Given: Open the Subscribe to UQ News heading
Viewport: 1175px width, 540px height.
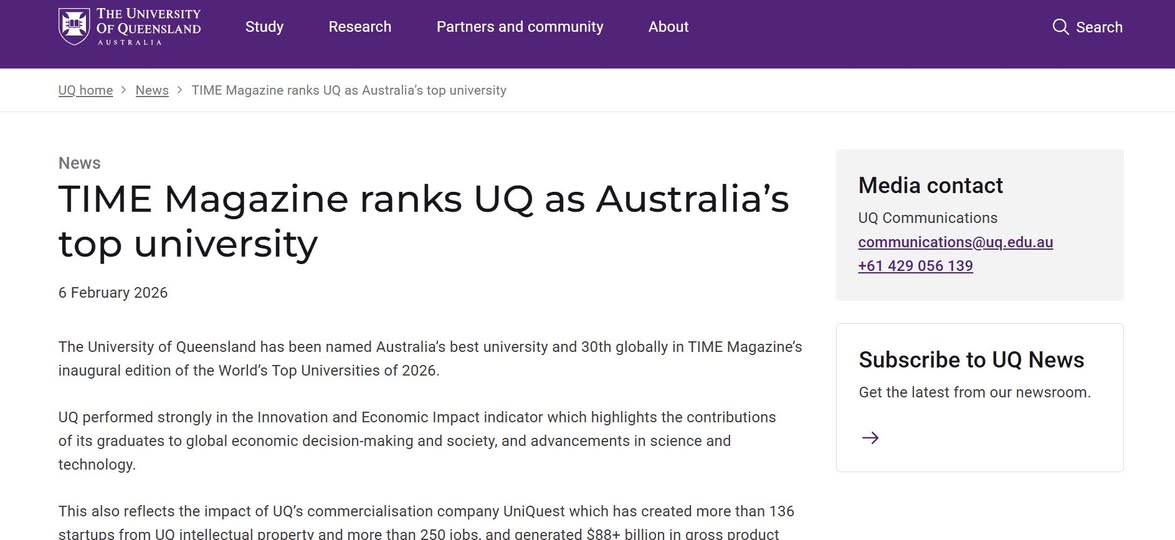Looking at the screenshot, I should [971, 360].
